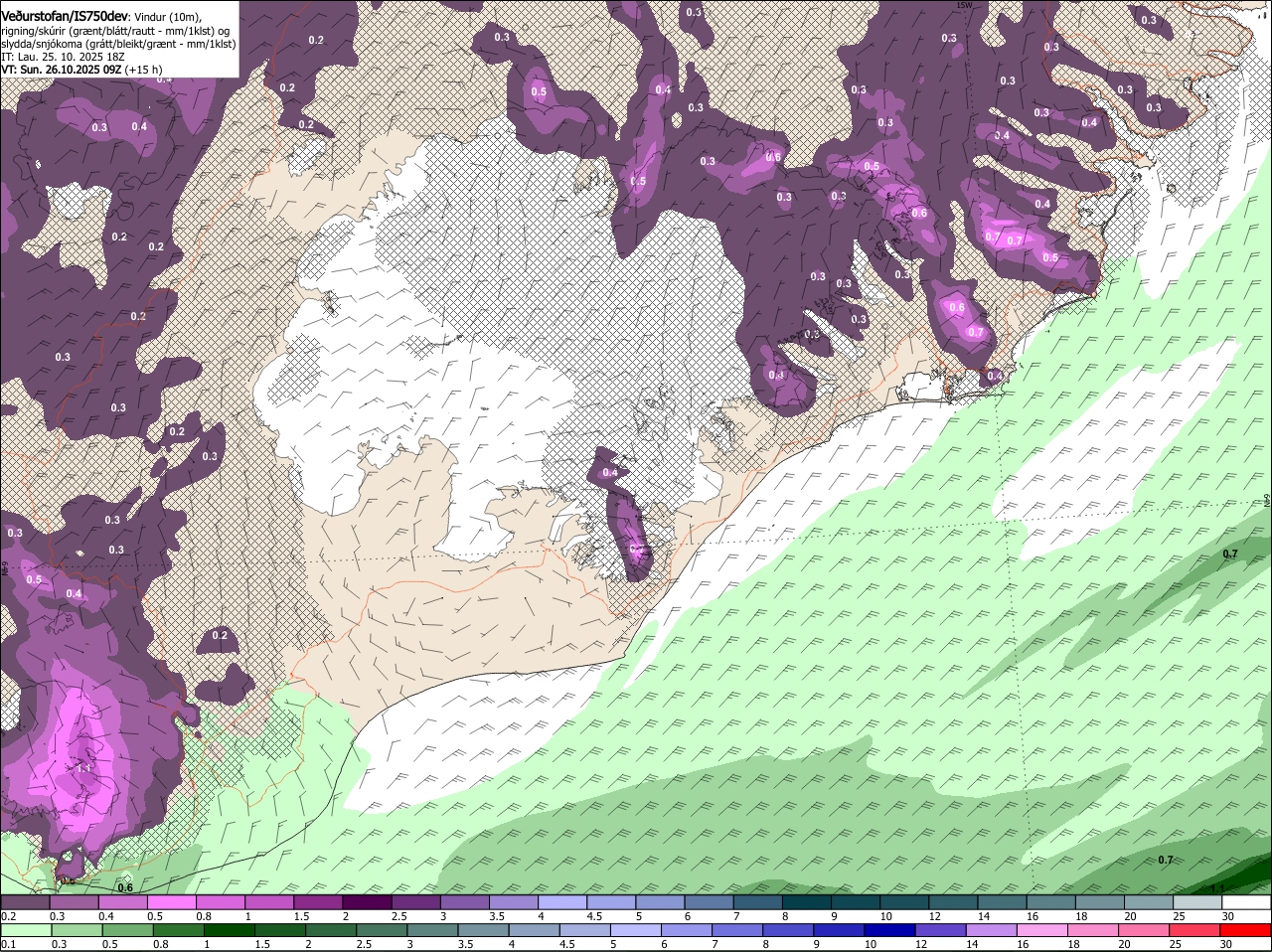Click the 12 label on the snow scale
This screenshot has width=1272, height=952.
pos(934,916)
